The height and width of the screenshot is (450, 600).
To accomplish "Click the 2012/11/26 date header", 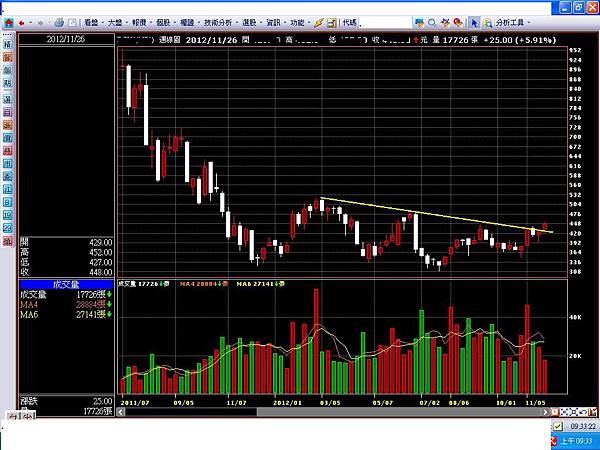I will (66, 39).
